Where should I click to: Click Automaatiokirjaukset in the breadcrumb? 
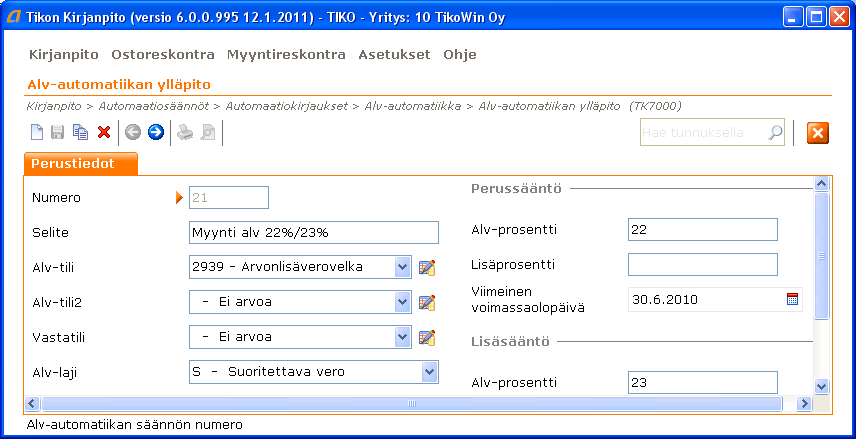pos(287,106)
